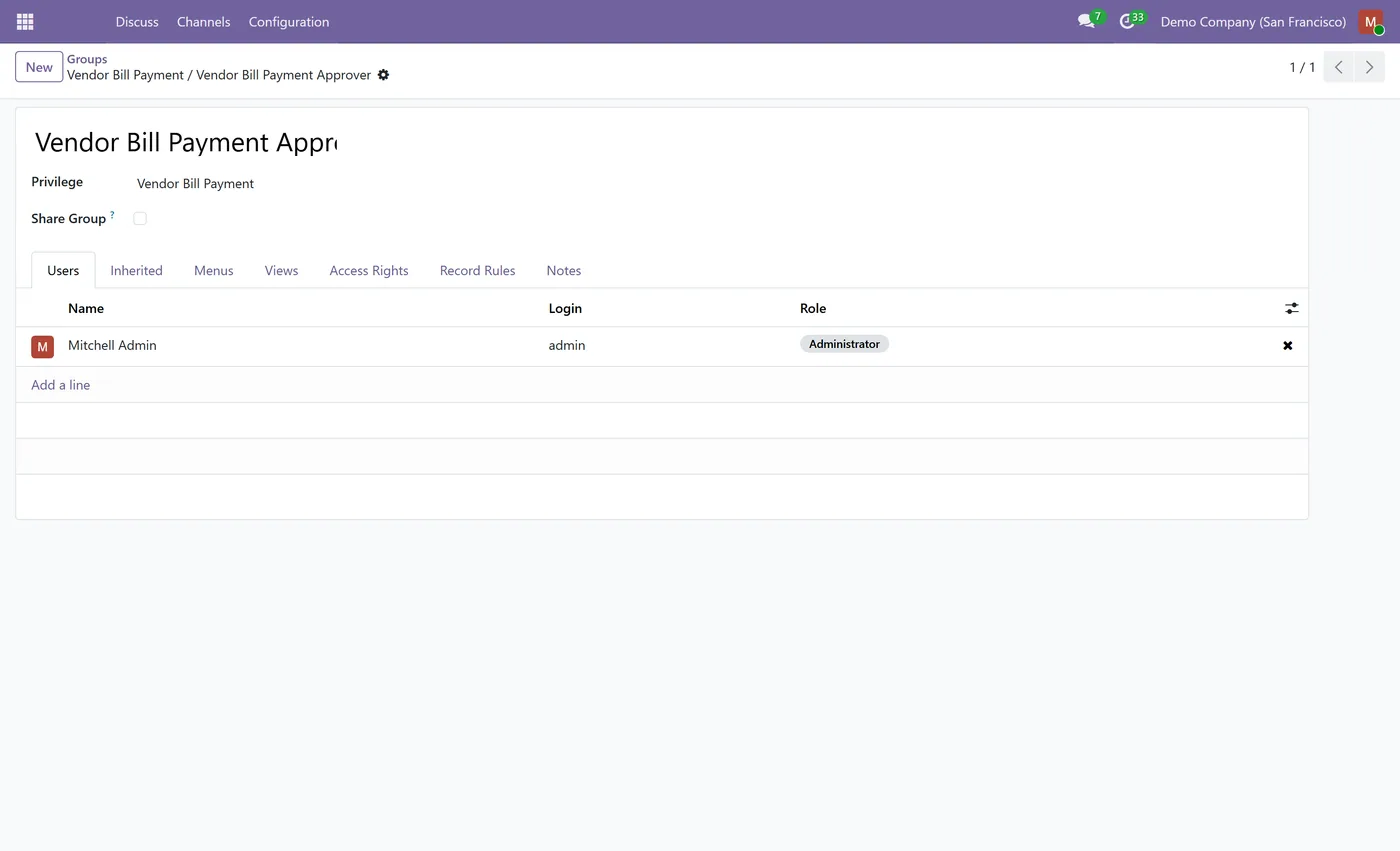The width and height of the screenshot is (1400, 851).
Task: Switch to the Record Rules tab
Action: (x=477, y=270)
